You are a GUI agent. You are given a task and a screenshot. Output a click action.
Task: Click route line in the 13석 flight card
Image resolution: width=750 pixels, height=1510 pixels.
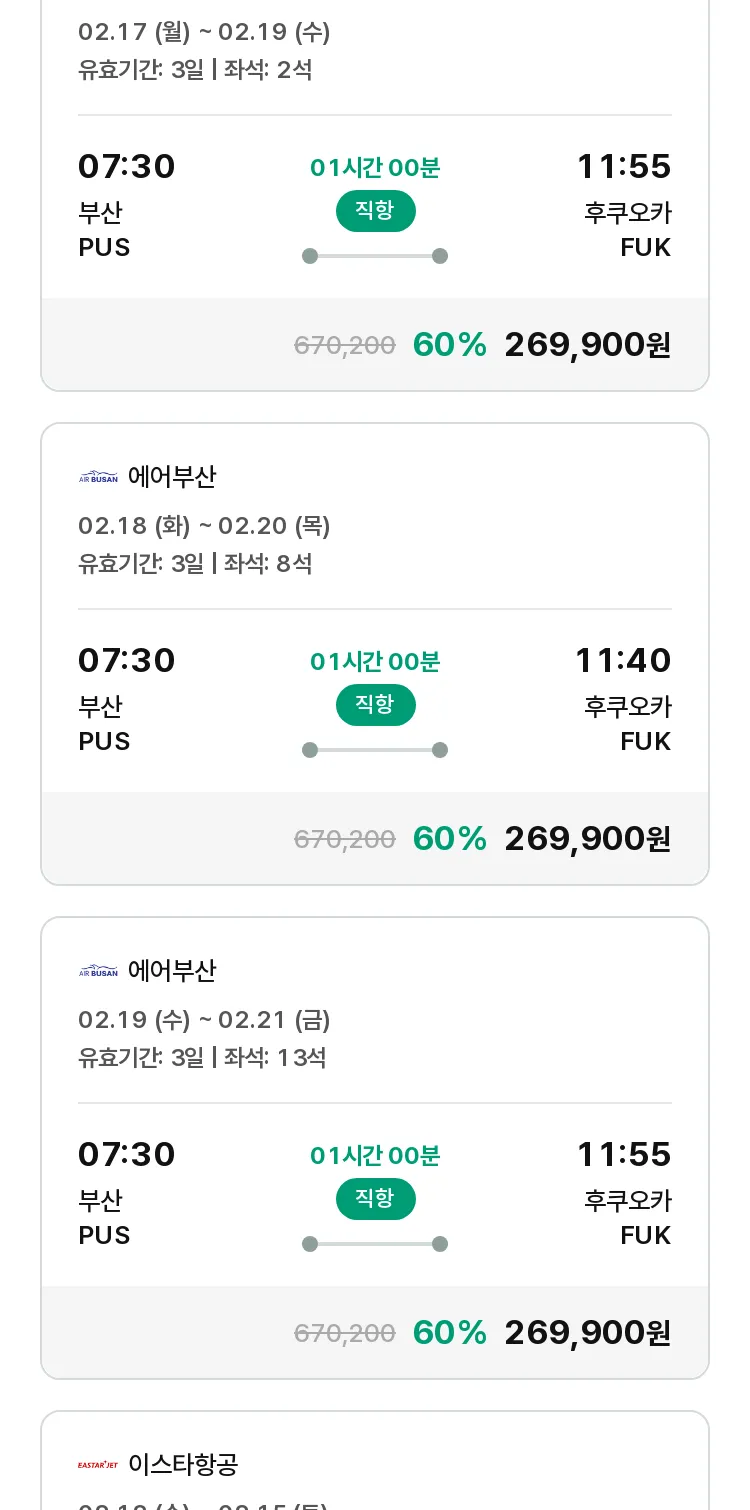coord(375,1244)
